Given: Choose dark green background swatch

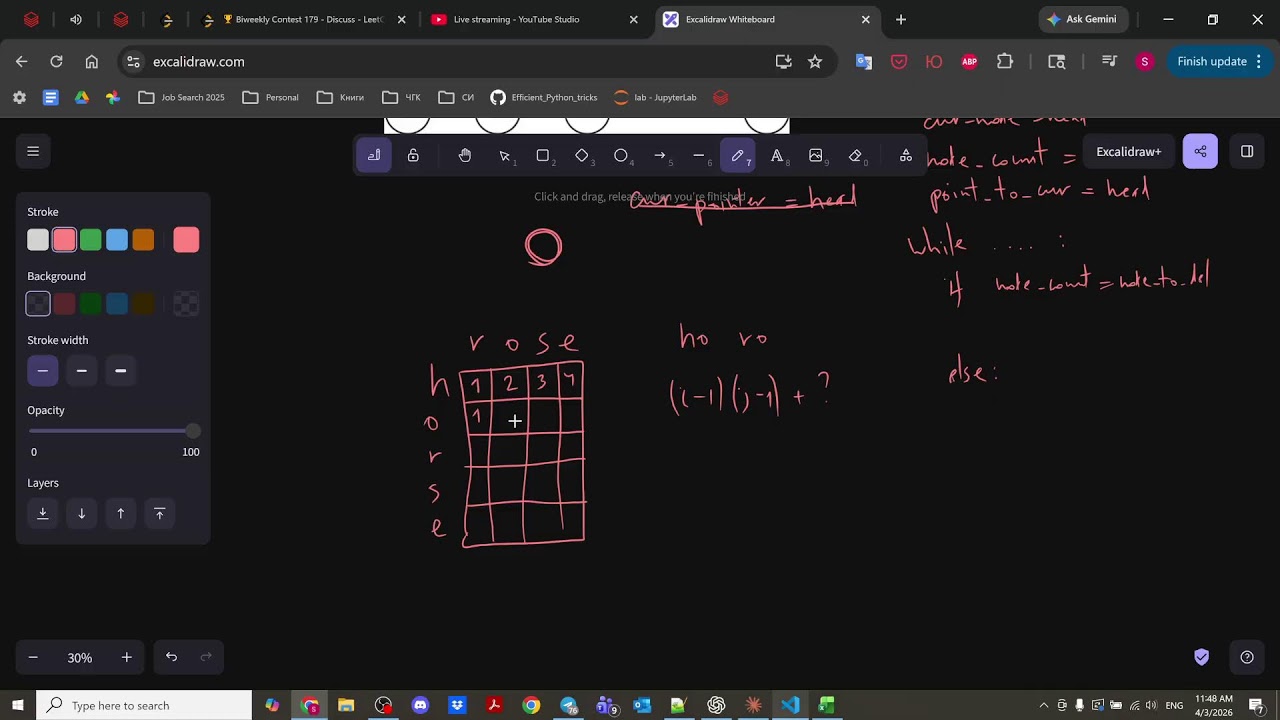Looking at the screenshot, I should pos(91,304).
